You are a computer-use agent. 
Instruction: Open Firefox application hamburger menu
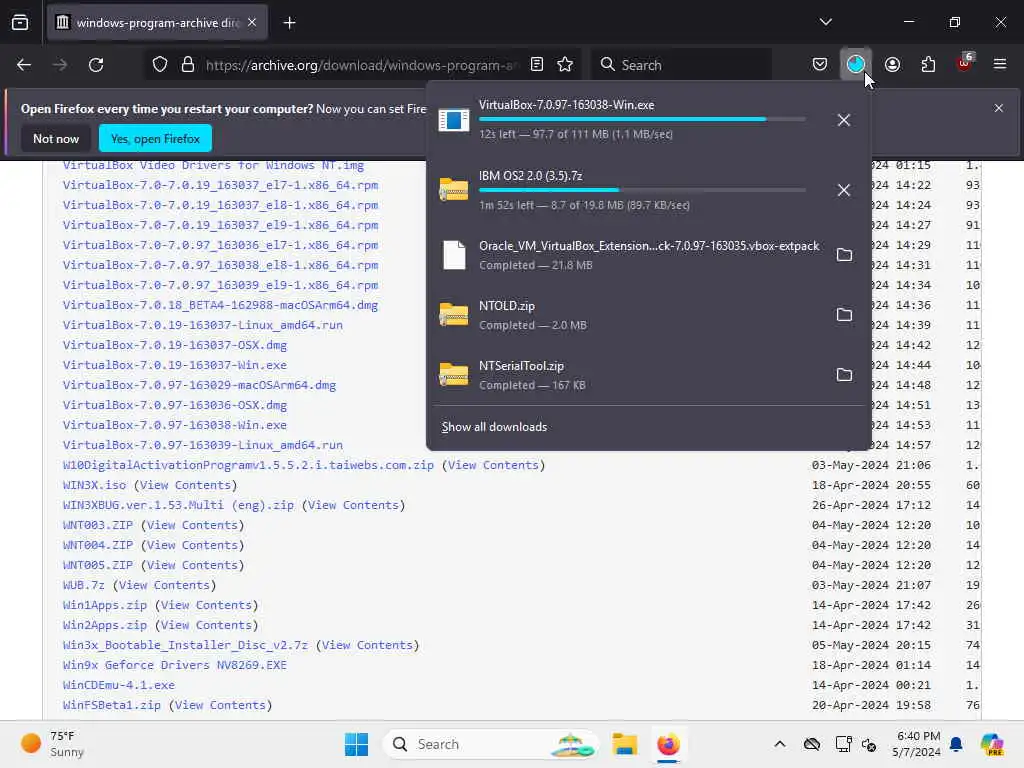coord(1000,65)
